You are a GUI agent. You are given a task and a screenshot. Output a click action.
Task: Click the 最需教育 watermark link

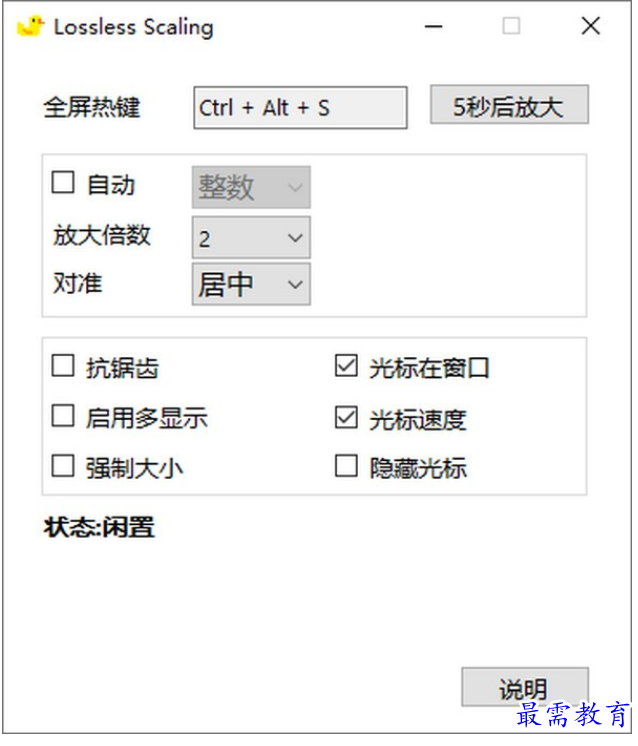(x=574, y=716)
